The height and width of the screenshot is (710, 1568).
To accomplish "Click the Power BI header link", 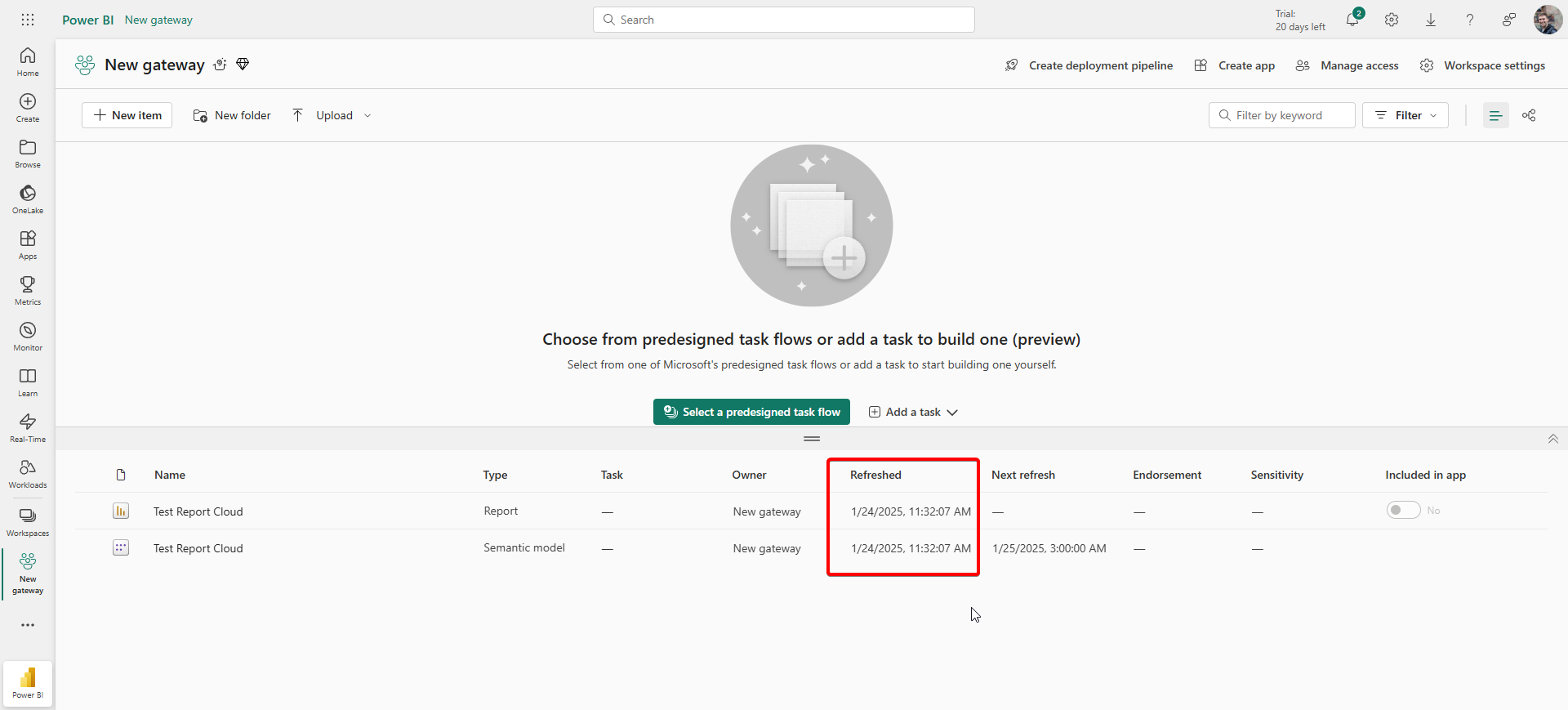I will 88,20.
